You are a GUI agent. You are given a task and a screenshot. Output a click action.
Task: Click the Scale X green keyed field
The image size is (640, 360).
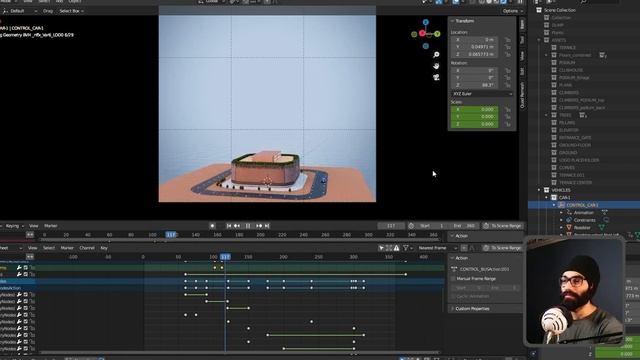474,109
